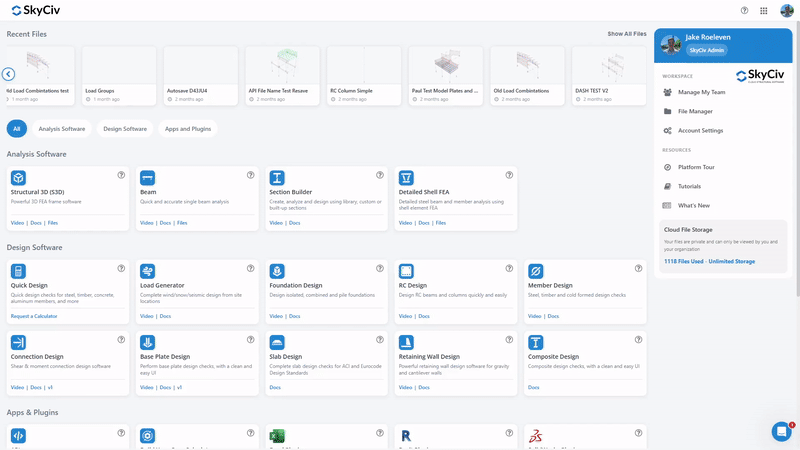Click help icon on Beam card
This screenshot has width=800, height=450.
coord(251,175)
